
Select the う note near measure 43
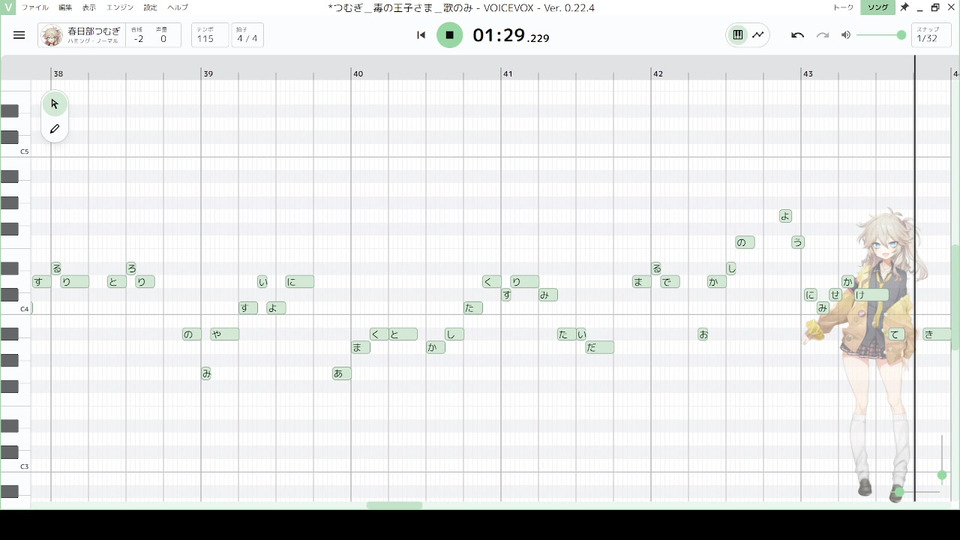pos(798,242)
